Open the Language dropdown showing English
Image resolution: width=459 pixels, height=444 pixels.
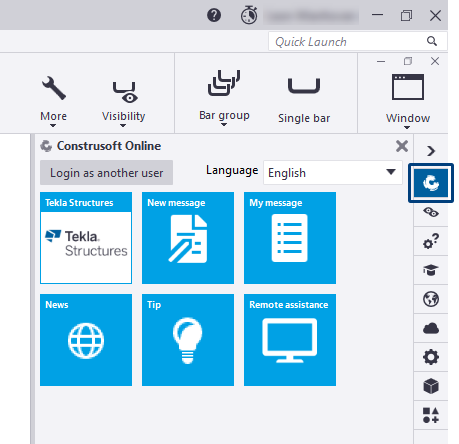pyautogui.click(x=333, y=173)
